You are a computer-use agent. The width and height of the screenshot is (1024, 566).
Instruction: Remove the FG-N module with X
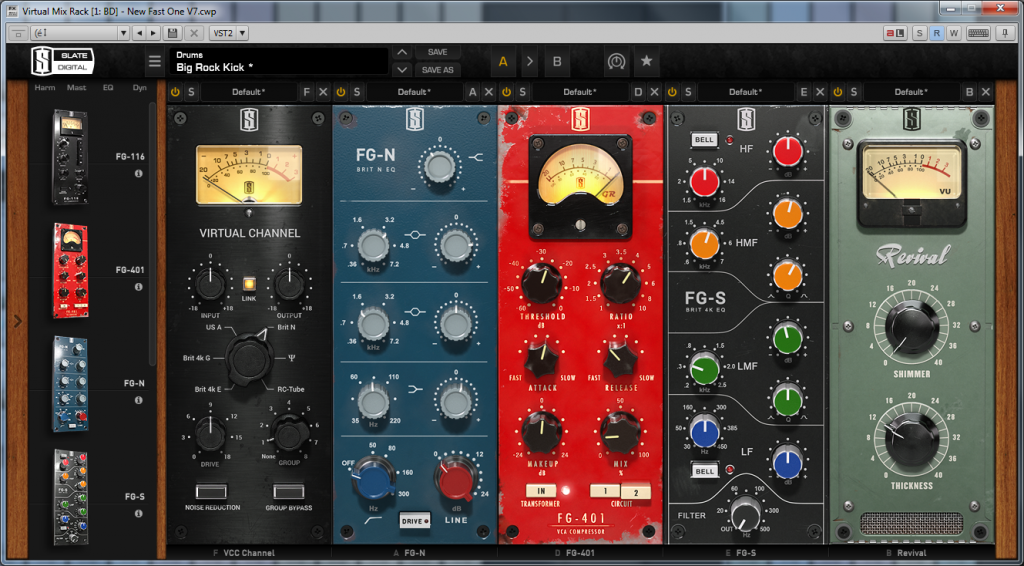(488, 92)
